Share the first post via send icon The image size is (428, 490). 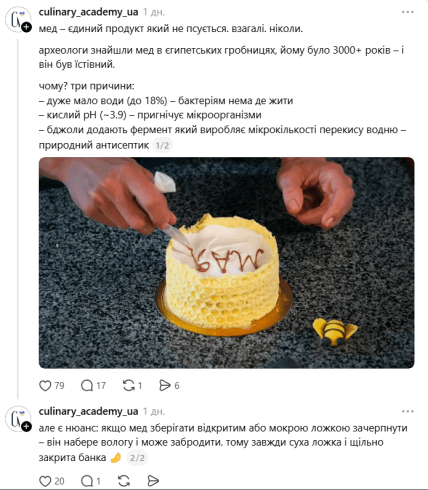[165, 386]
